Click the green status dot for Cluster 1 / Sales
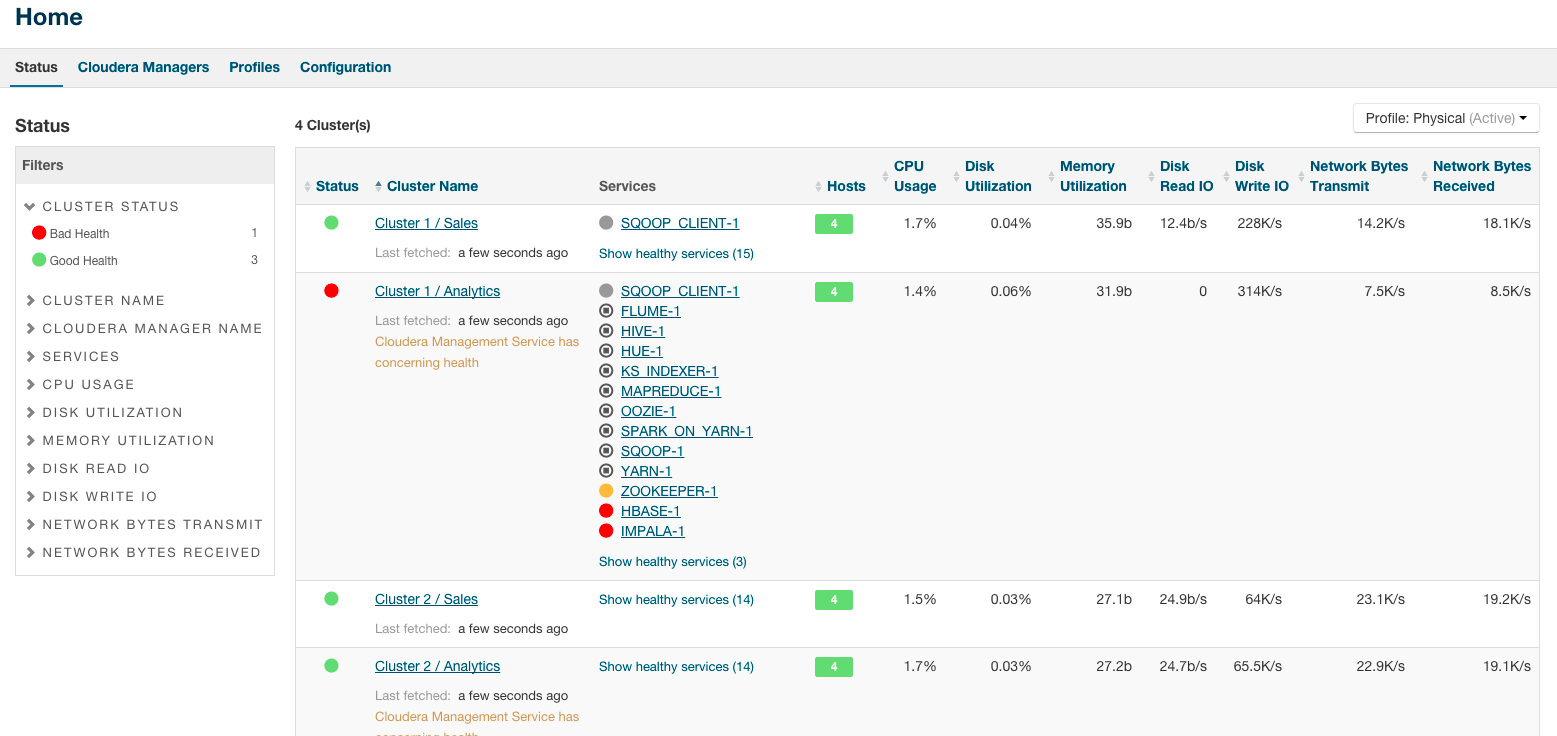The image size is (1557, 736). pyautogui.click(x=331, y=223)
